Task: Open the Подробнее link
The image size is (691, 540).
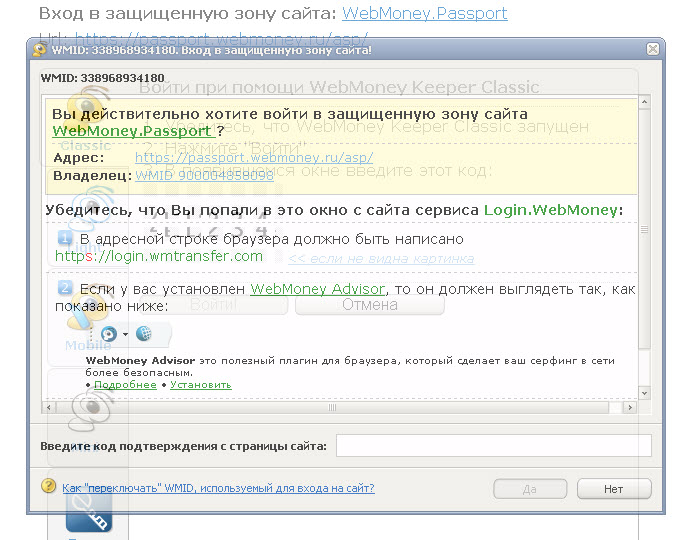Action: (125, 384)
